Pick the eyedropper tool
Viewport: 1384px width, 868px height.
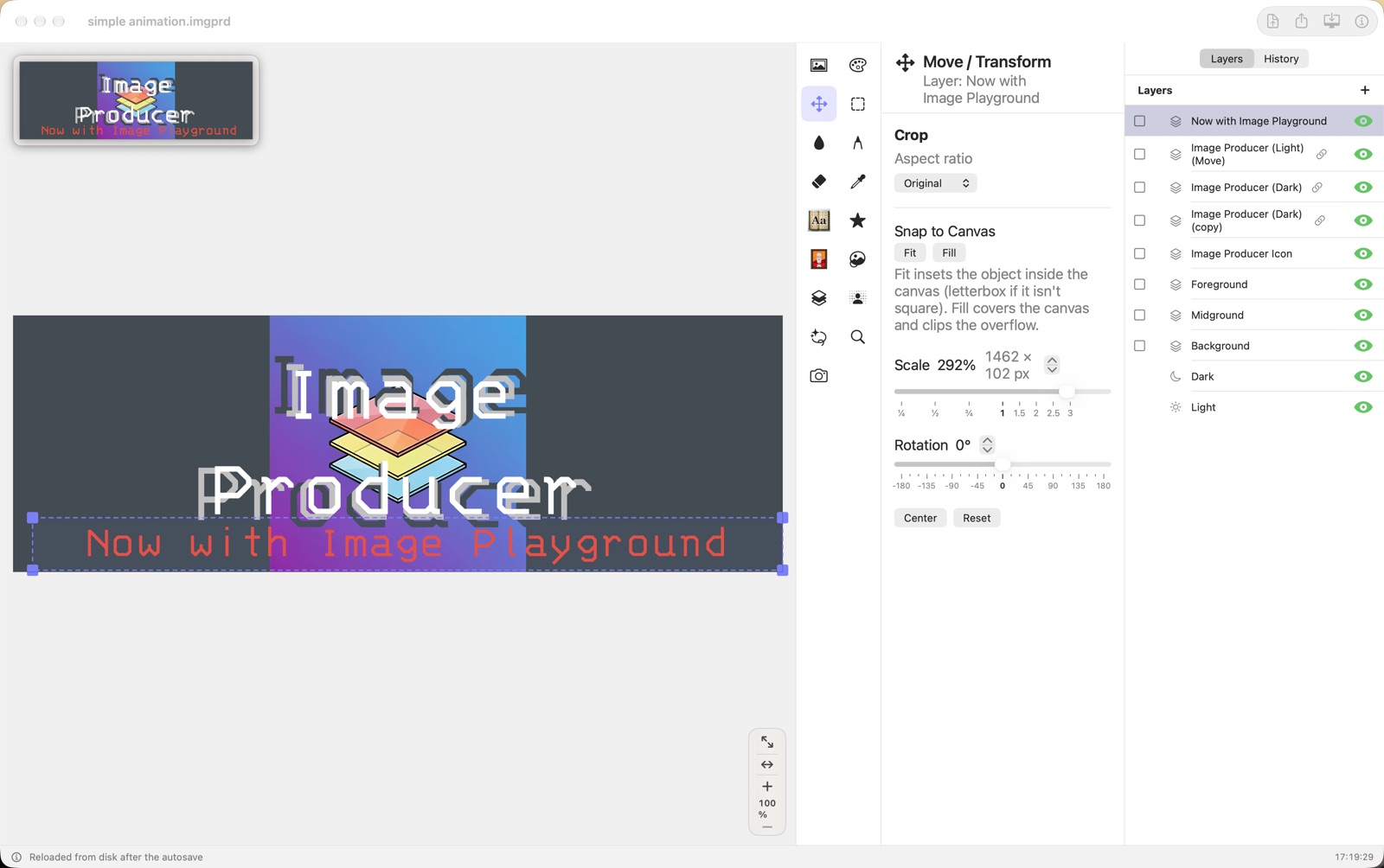[857, 182]
